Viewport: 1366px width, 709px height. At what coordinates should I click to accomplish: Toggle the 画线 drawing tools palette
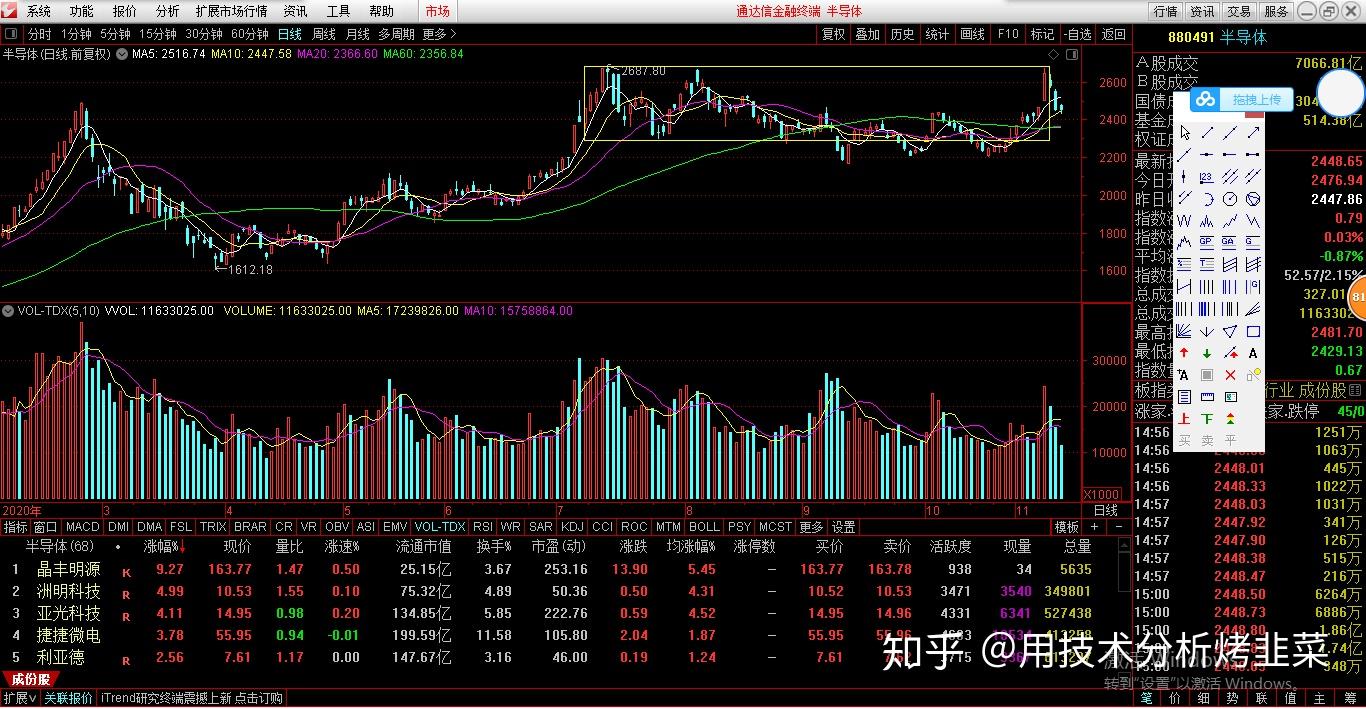tap(973, 34)
